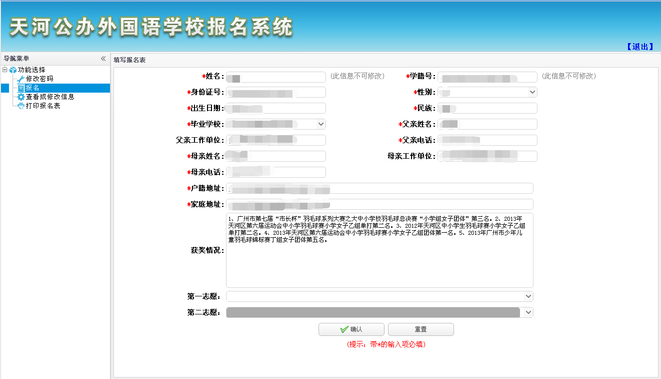The width and height of the screenshot is (661, 379).
Task: Click the form icon beside 报名
Action: (21, 88)
